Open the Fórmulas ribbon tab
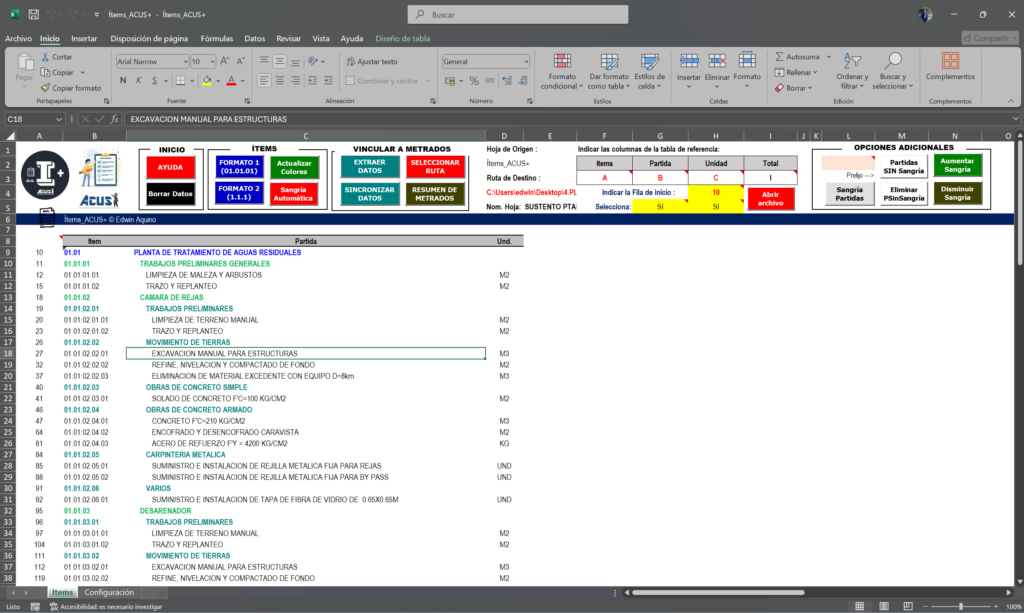The height and width of the screenshot is (613, 1024). (x=216, y=38)
